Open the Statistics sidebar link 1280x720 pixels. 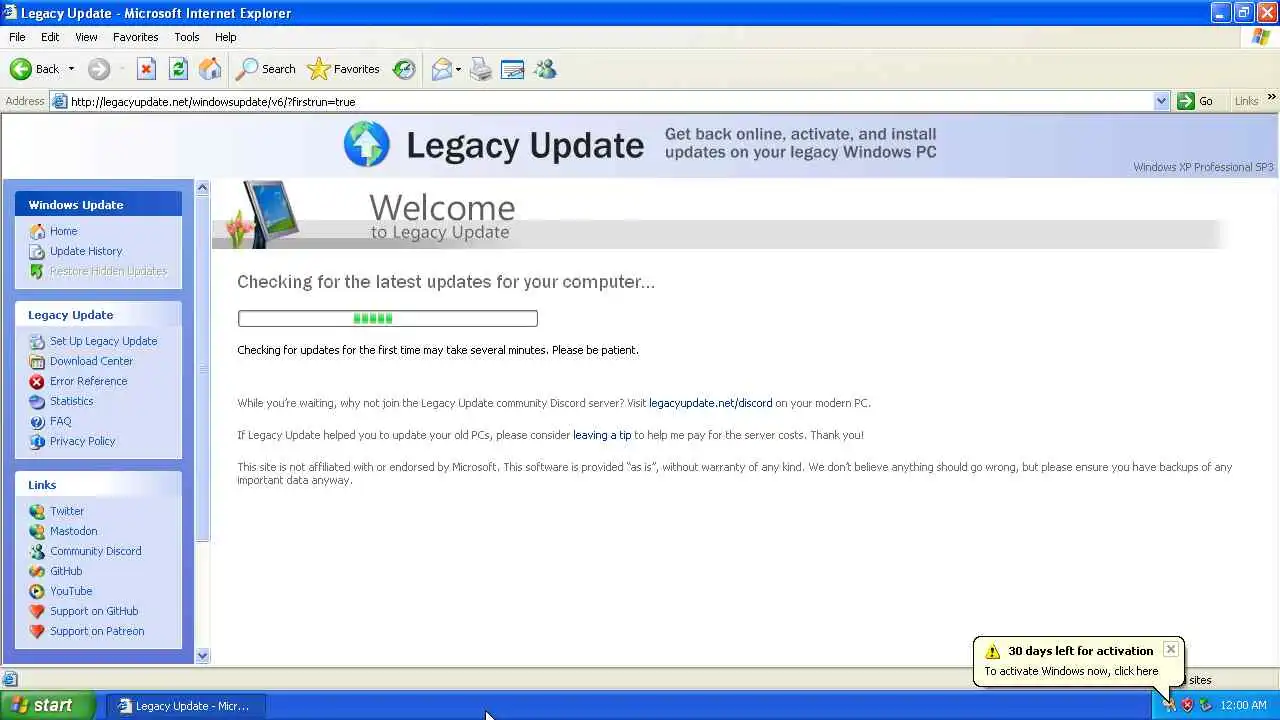[71, 401]
